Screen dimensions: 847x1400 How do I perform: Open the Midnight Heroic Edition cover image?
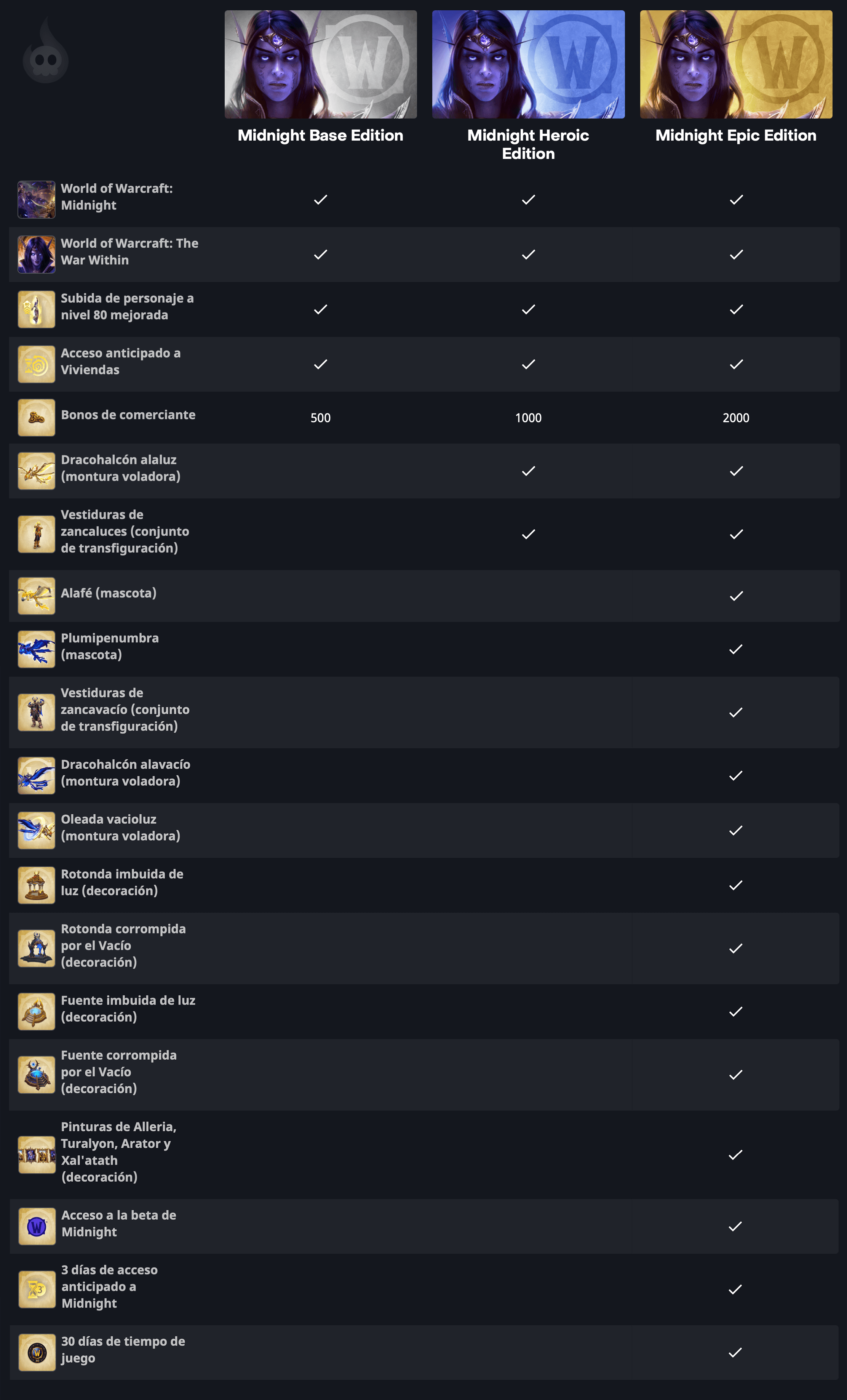529,64
